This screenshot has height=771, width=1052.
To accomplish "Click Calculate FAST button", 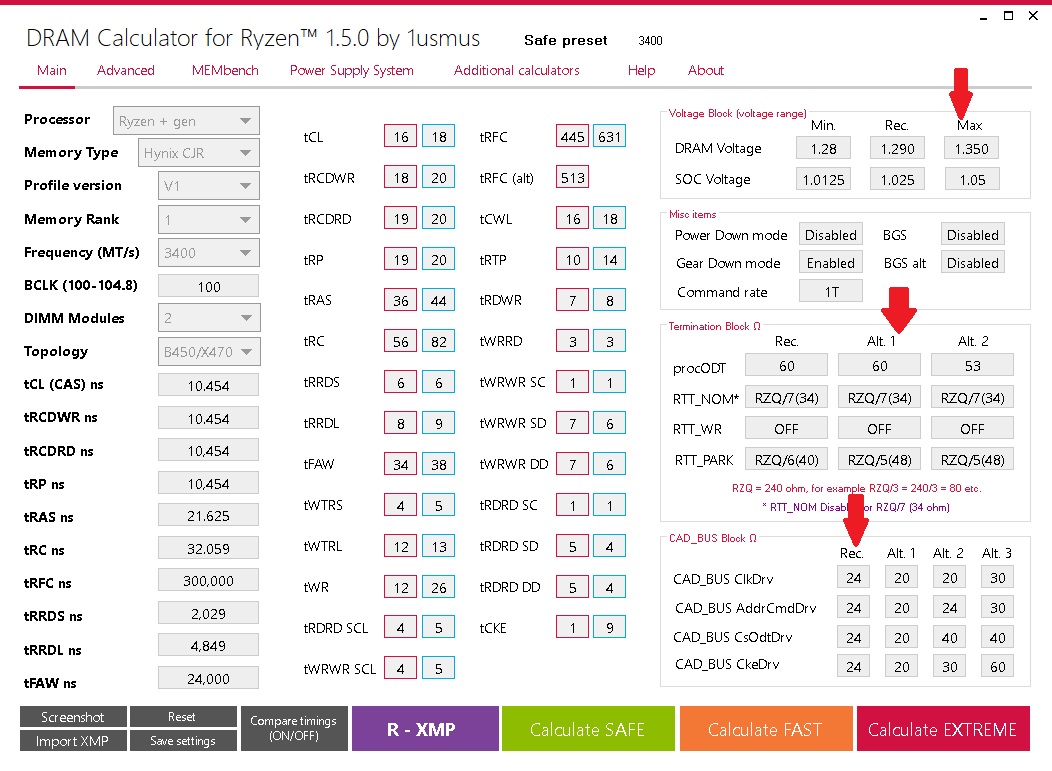I will 766,729.
